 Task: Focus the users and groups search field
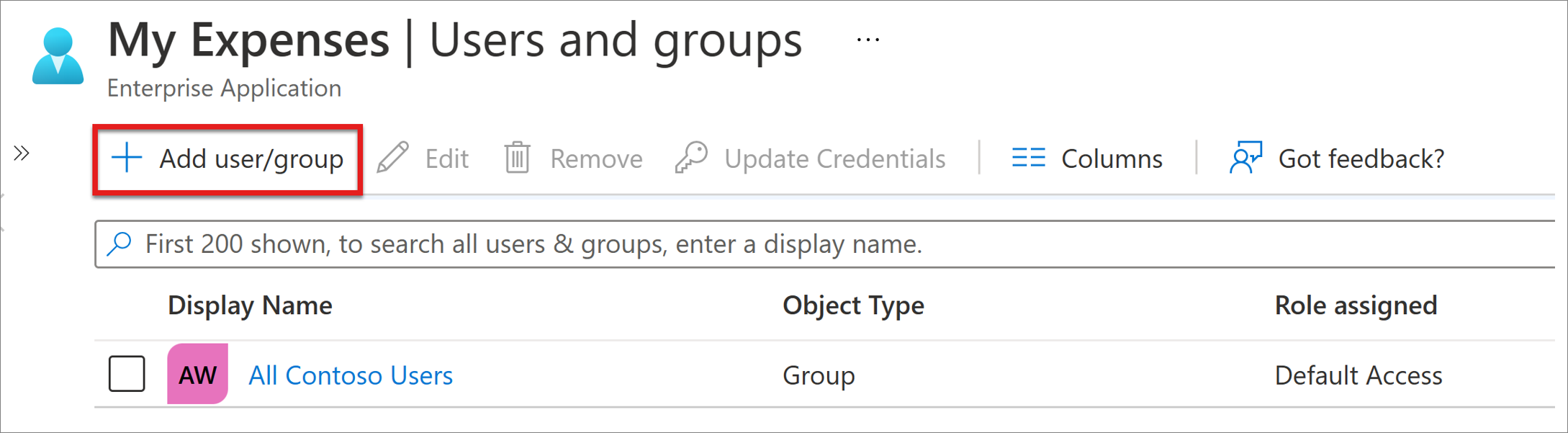(824, 244)
